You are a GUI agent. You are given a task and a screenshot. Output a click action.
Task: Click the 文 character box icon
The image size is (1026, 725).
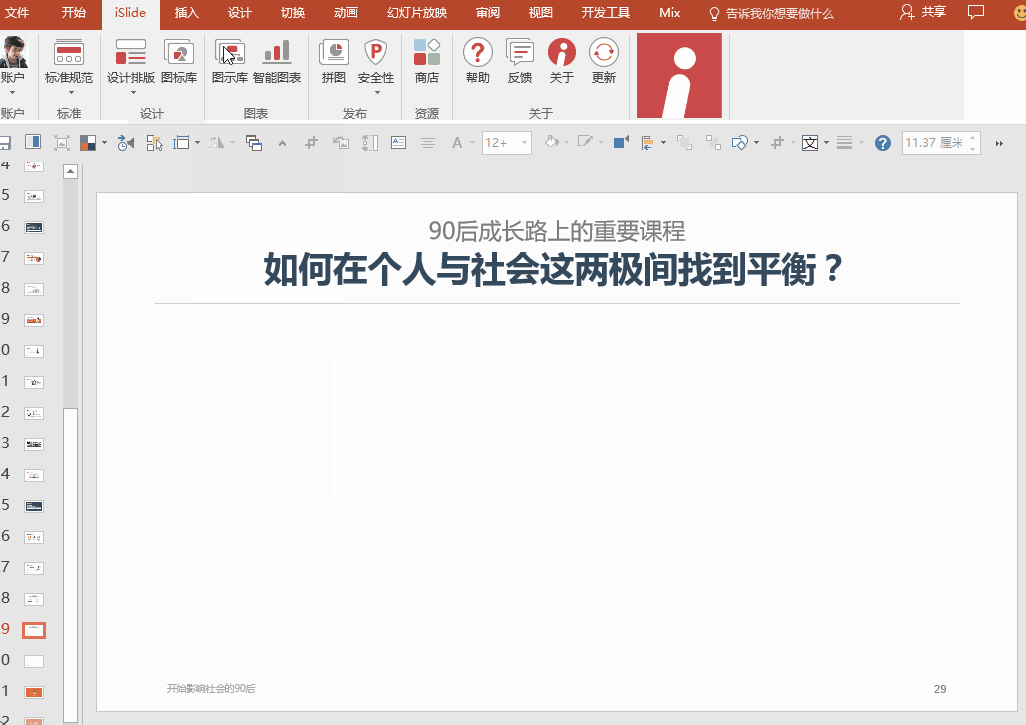(x=810, y=143)
